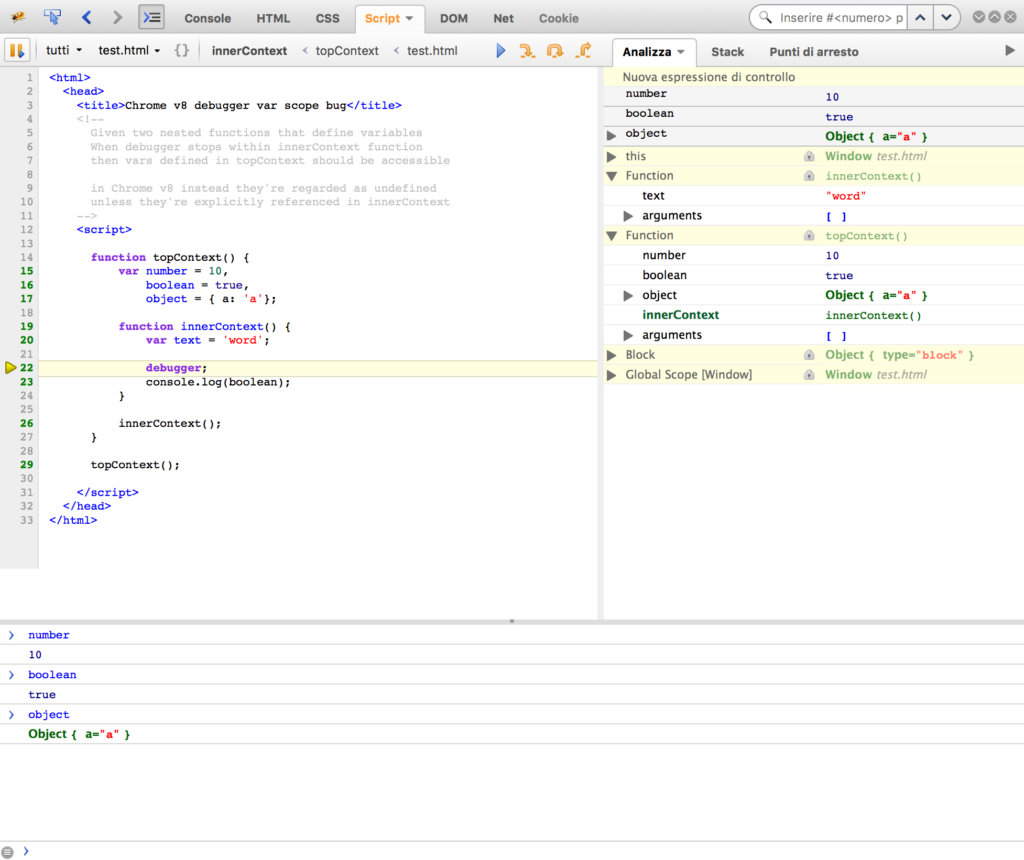Image resolution: width=1024 pixels, height=860 pixels.
Task: Click the text "word" value row
Action: tap(814, 196)
